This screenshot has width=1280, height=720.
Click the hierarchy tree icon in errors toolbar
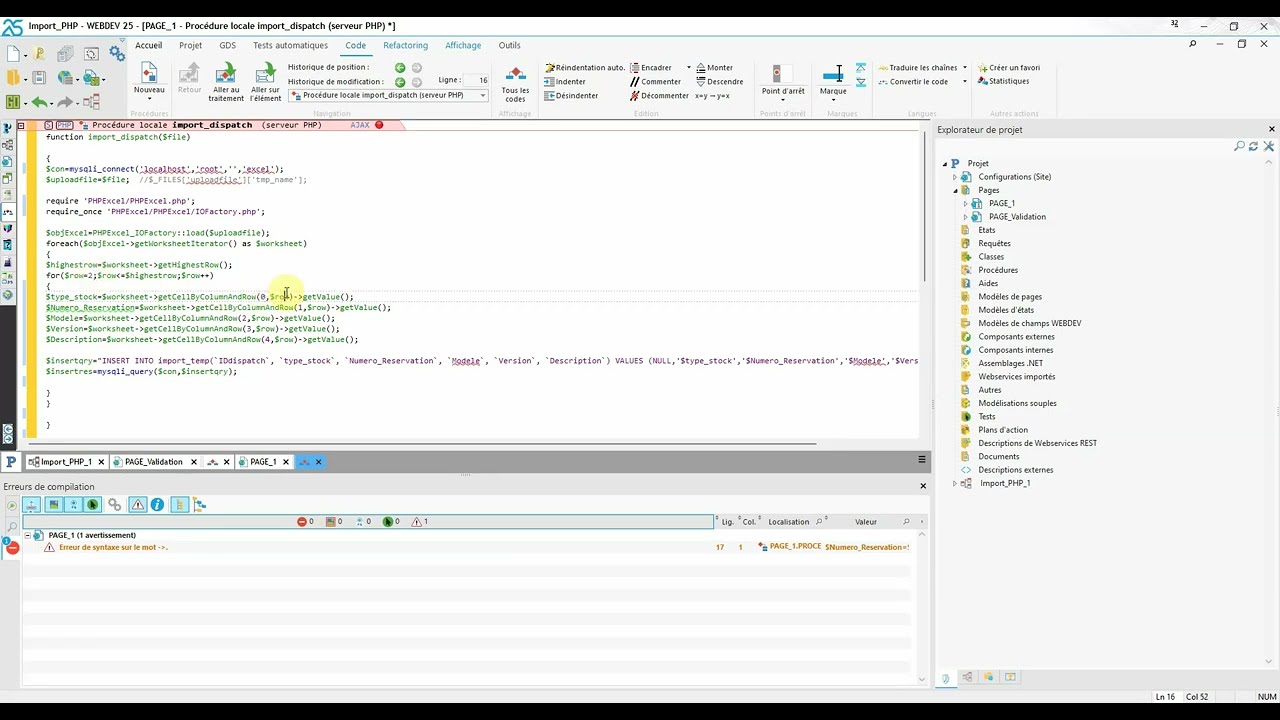point(200,505)
